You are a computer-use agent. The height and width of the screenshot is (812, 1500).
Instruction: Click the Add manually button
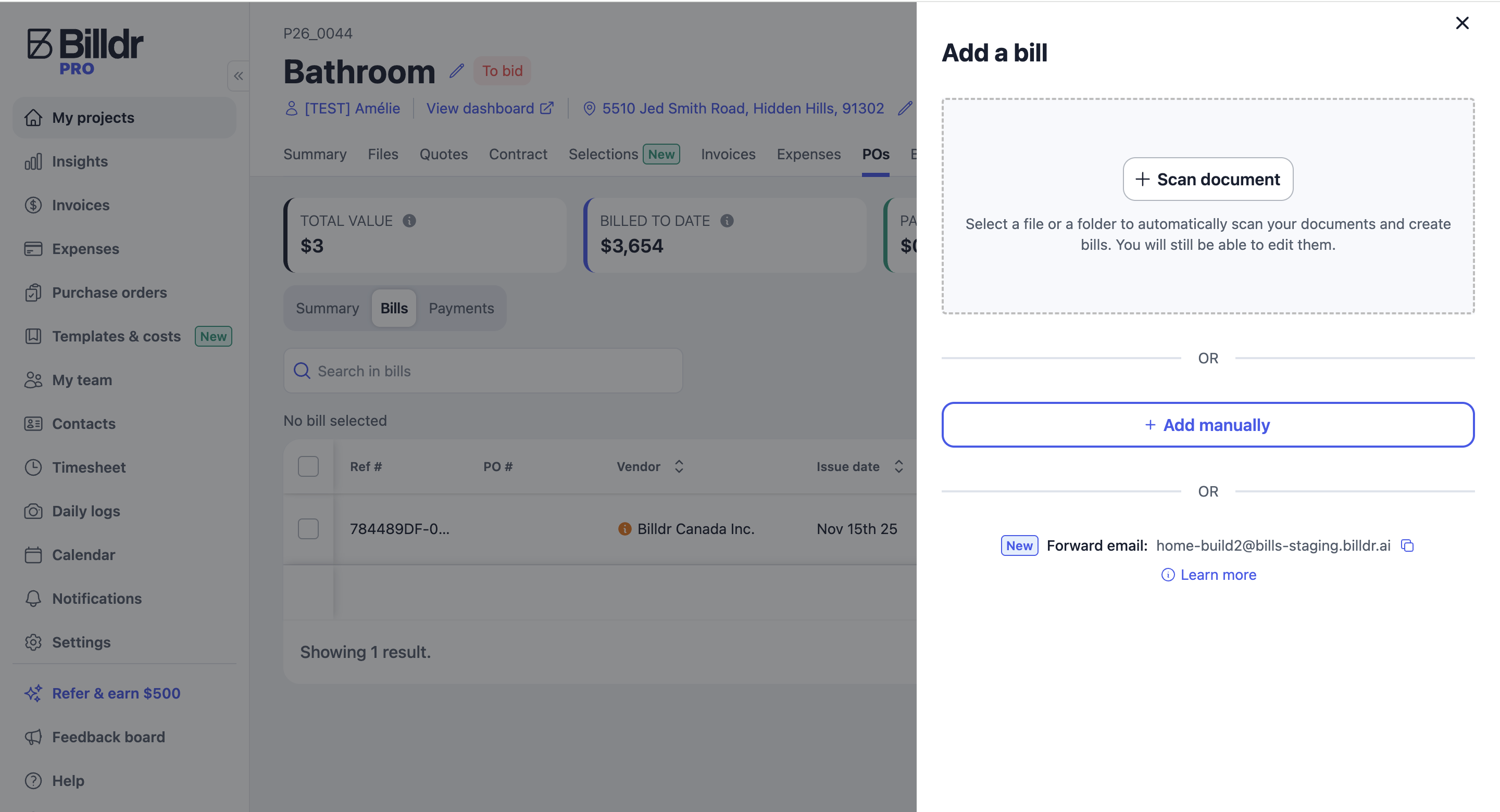tap(1208, 425)
